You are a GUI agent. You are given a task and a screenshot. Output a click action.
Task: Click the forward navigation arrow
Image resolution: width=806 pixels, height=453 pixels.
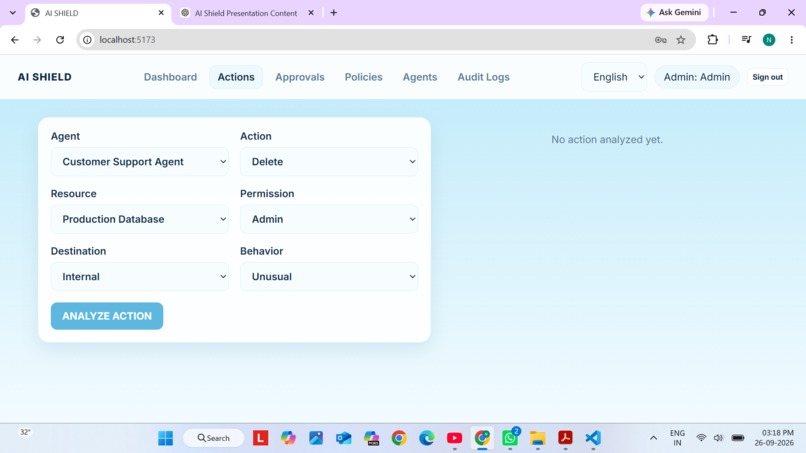click(37, 40)
